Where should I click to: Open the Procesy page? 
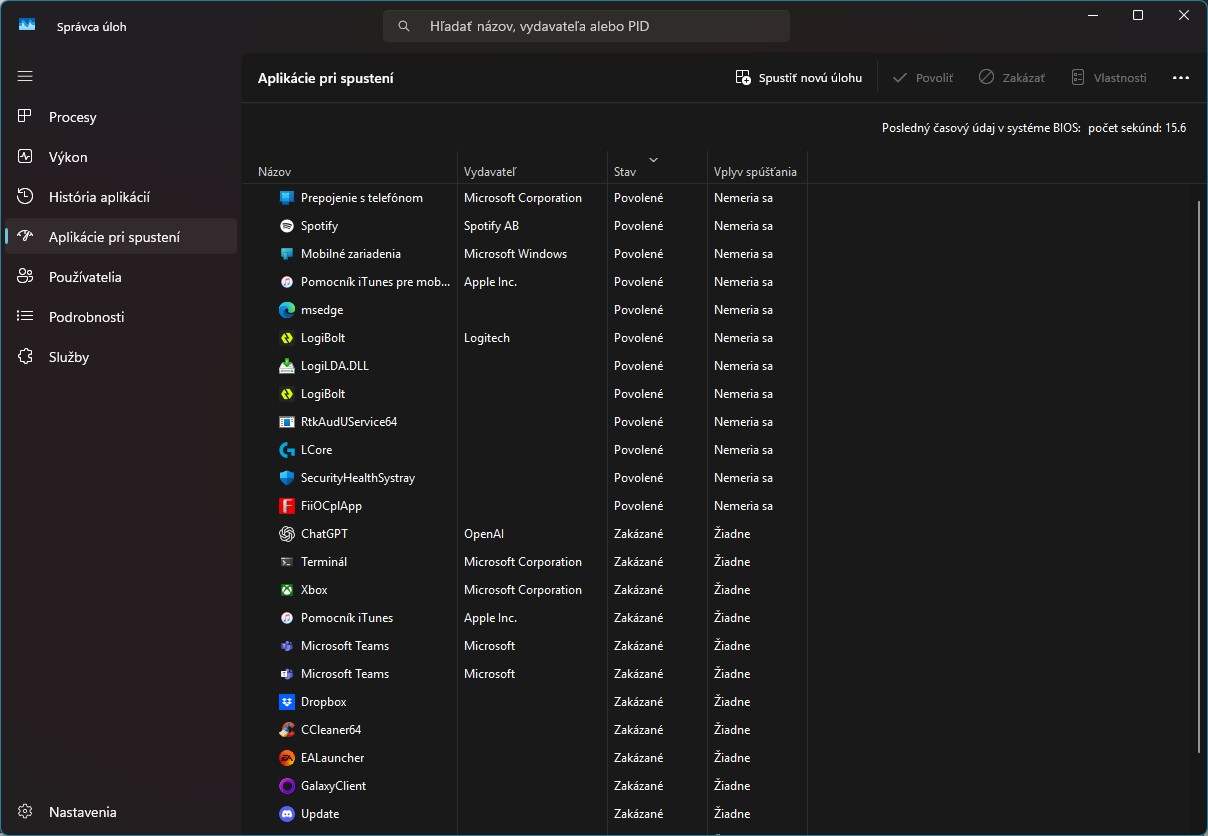click(x=121, y=117)
